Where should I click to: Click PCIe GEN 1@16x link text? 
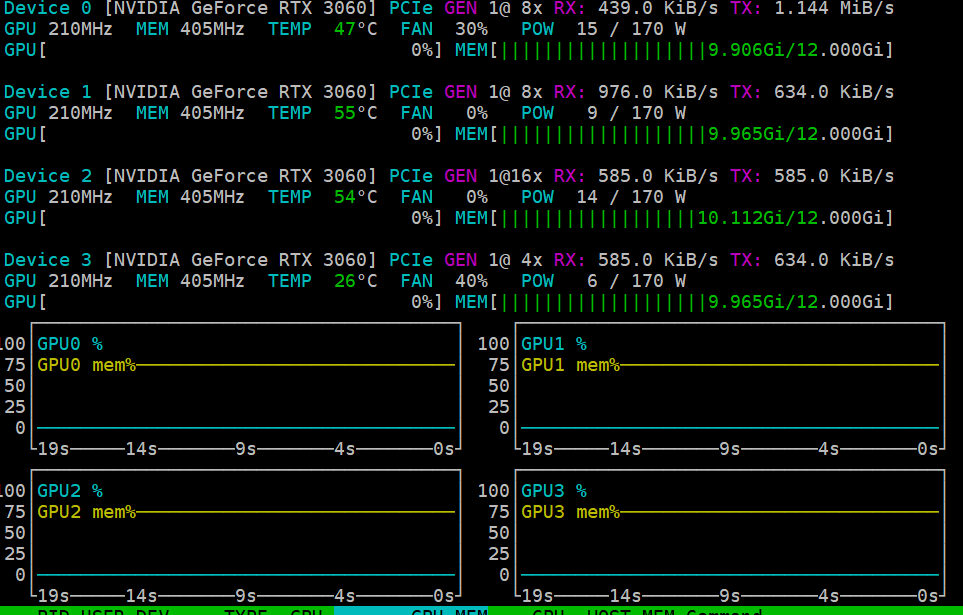click(466, 176)
